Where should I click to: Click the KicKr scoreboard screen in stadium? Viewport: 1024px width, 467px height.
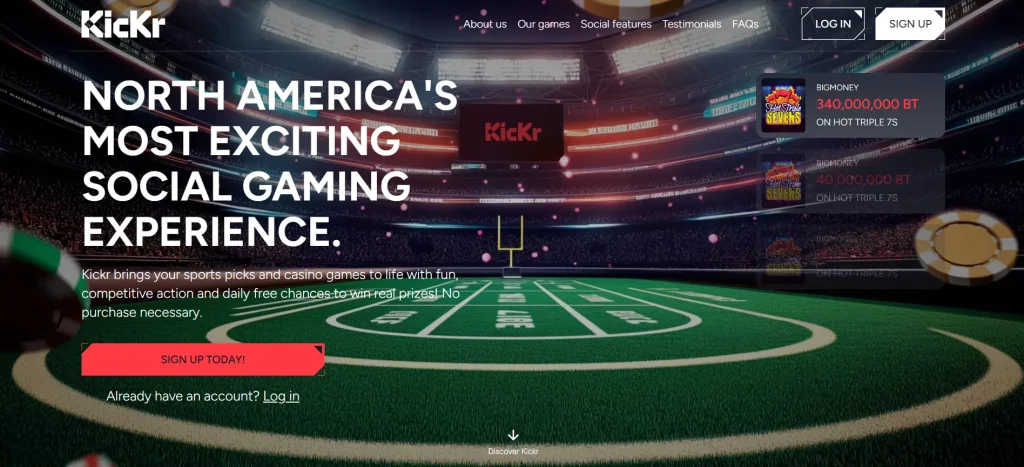(511, 132)
